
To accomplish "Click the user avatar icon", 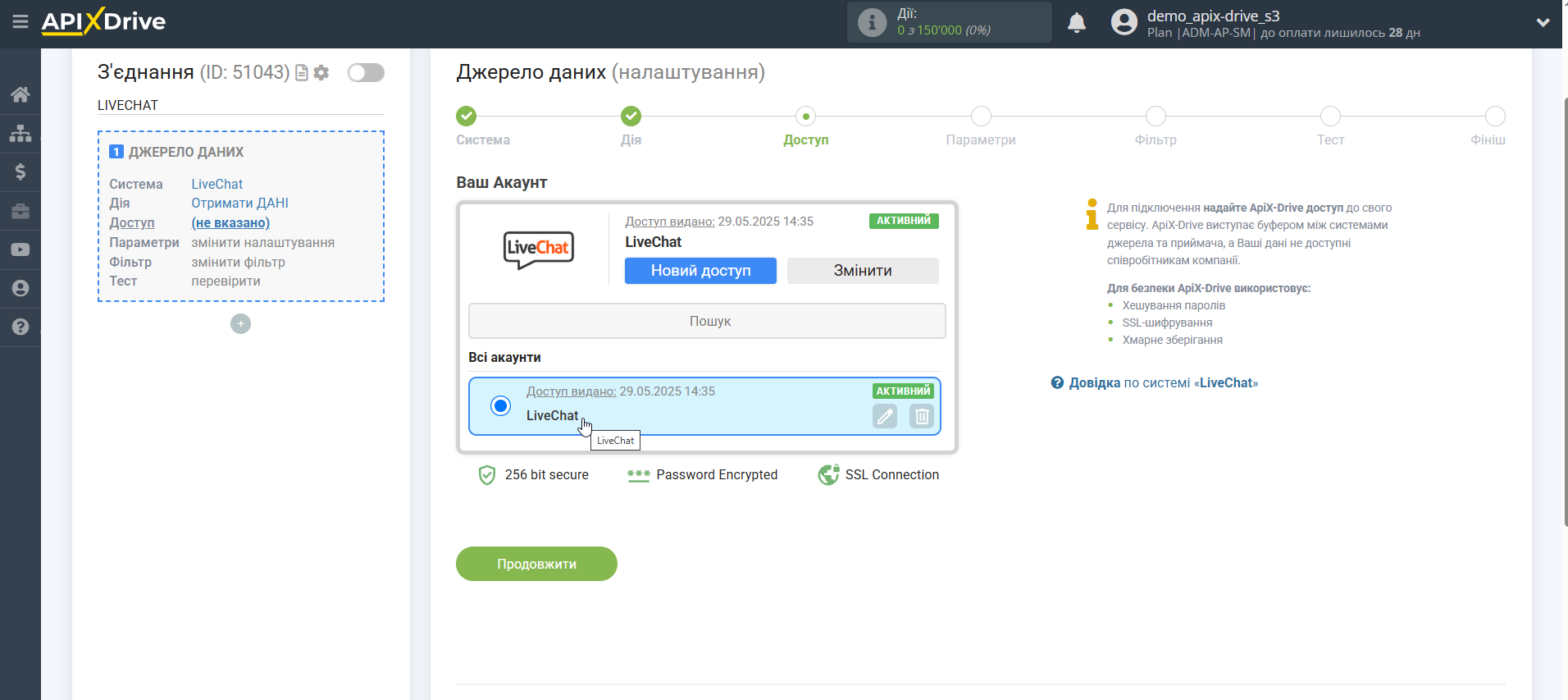I will point(1124,22).
